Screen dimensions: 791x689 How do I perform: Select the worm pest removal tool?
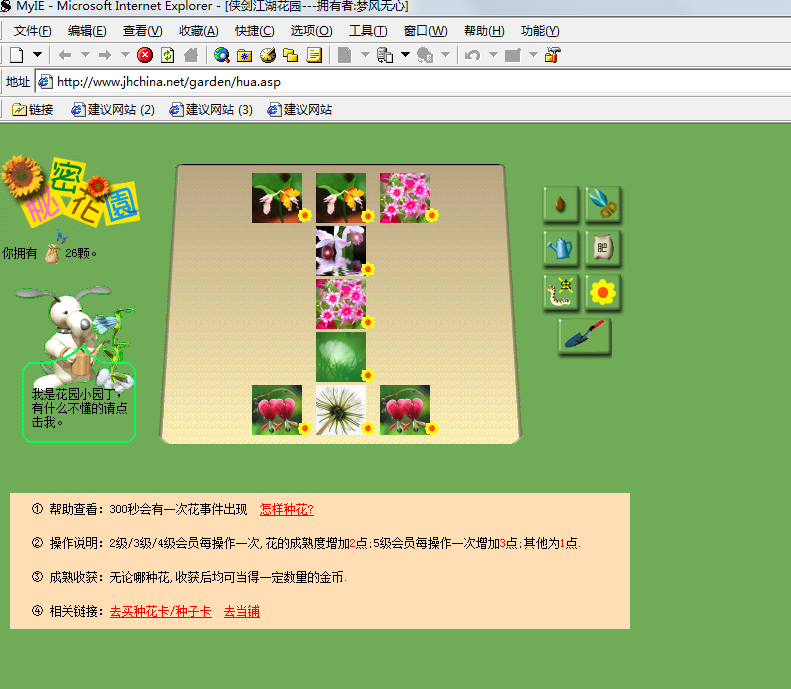tap(560, 292)
